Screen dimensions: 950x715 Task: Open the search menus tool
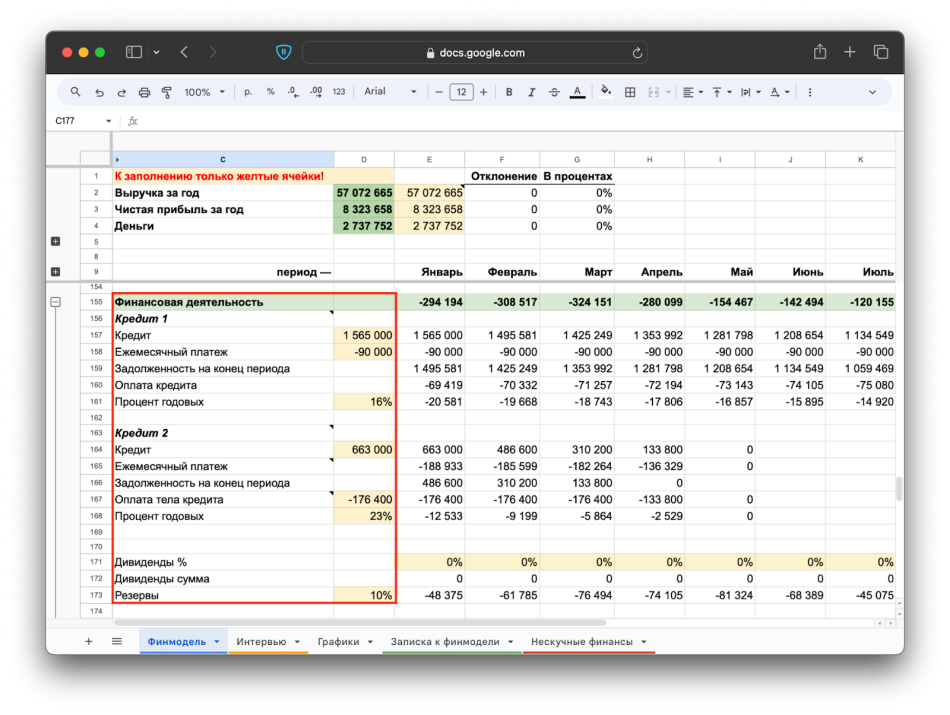pos(75,92)
